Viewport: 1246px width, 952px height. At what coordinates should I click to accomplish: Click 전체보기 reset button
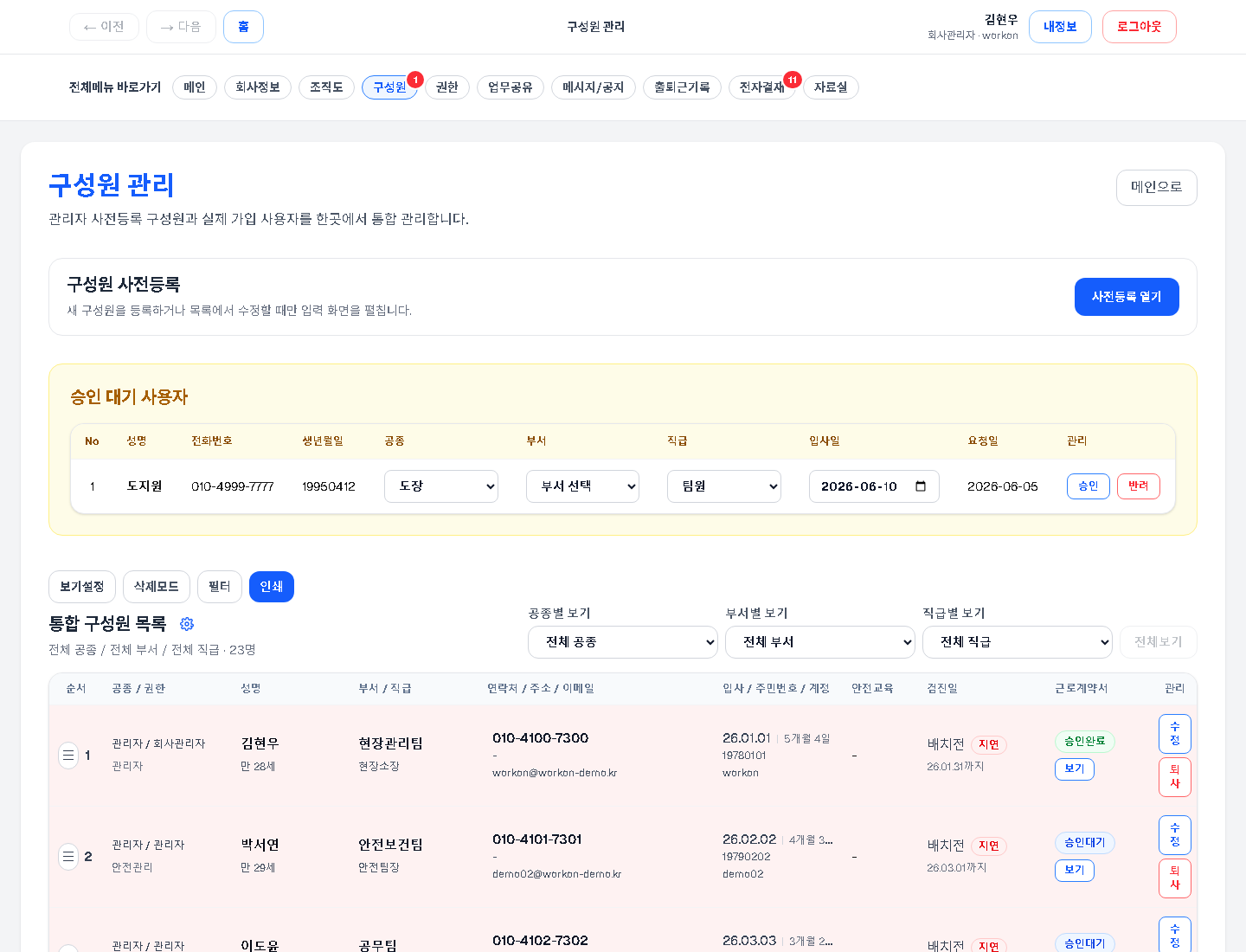[x=1159, y=642]
